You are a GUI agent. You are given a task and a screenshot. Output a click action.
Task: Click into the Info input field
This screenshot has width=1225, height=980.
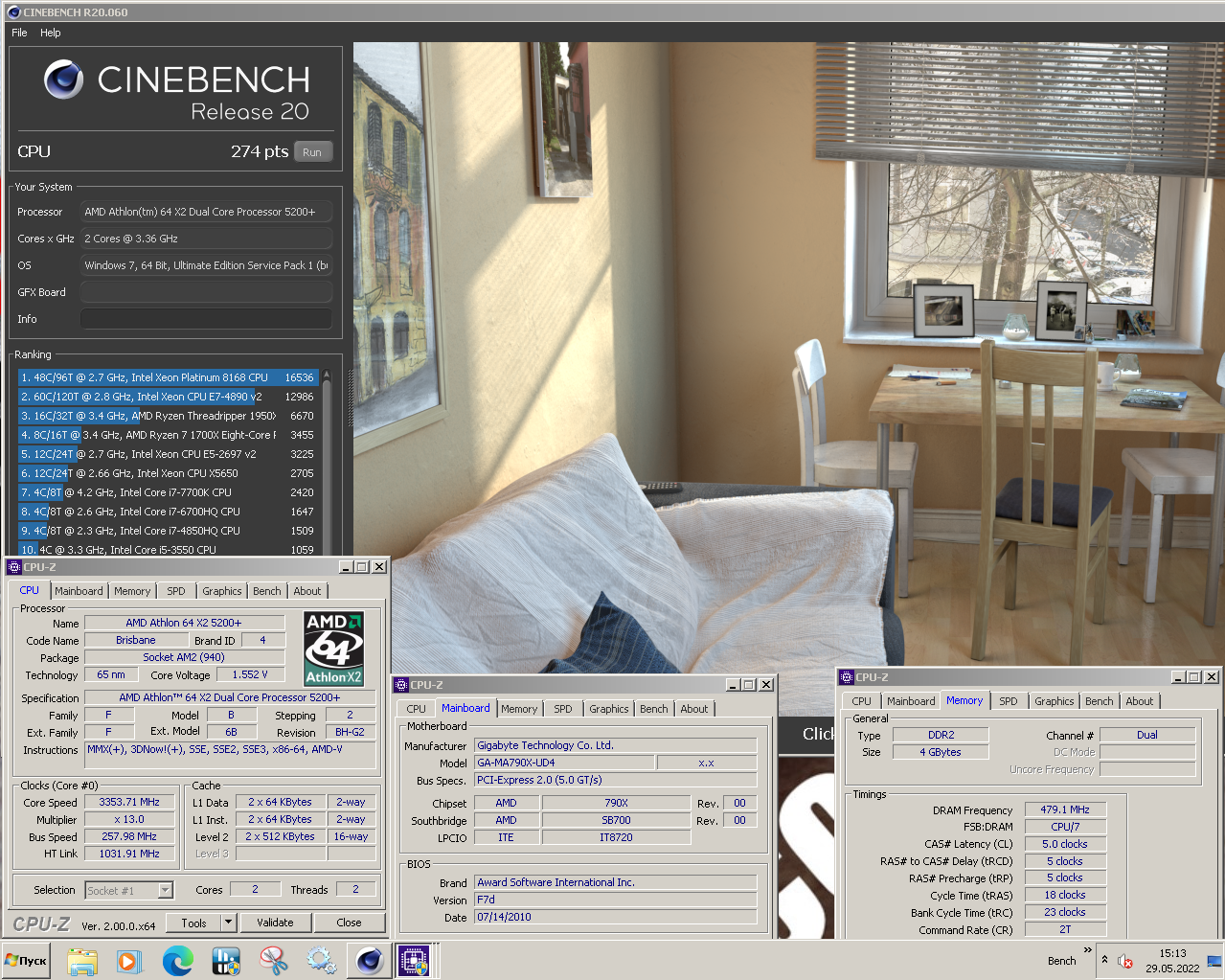206,319
